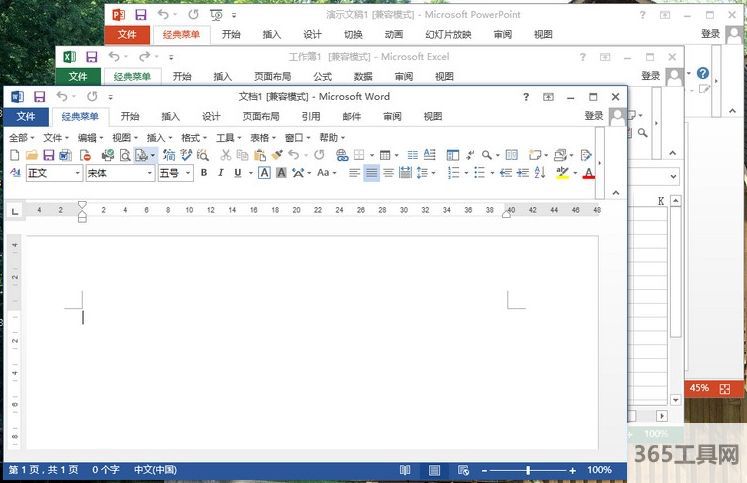747x483 pixels.
Task: Click the zoom in plus button in Word
Action: 572,471
